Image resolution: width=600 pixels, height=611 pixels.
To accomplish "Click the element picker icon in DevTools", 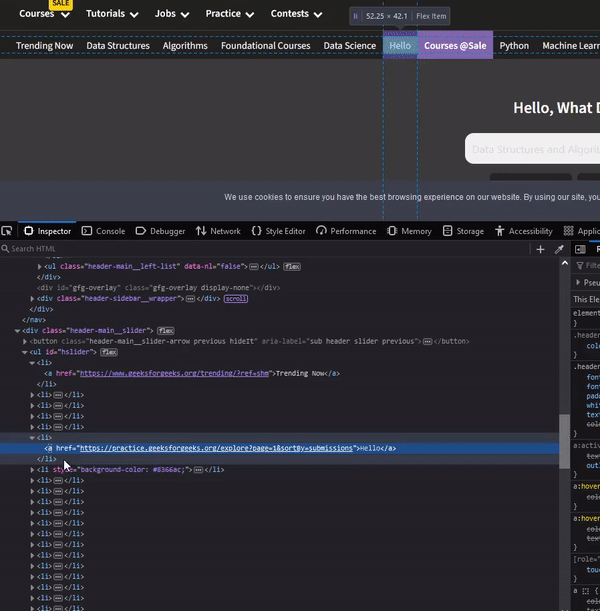I will pyautogui.click(x=7, y=231).
